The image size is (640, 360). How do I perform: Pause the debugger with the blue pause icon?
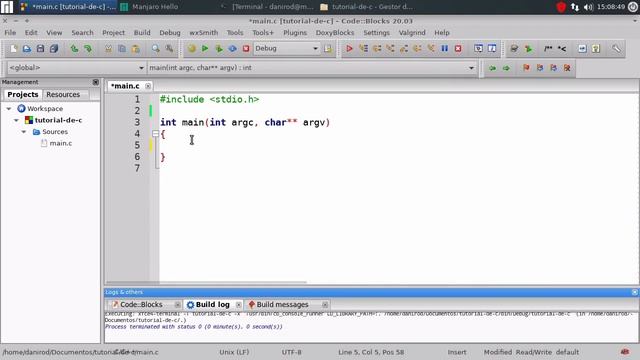pos(444,49)
